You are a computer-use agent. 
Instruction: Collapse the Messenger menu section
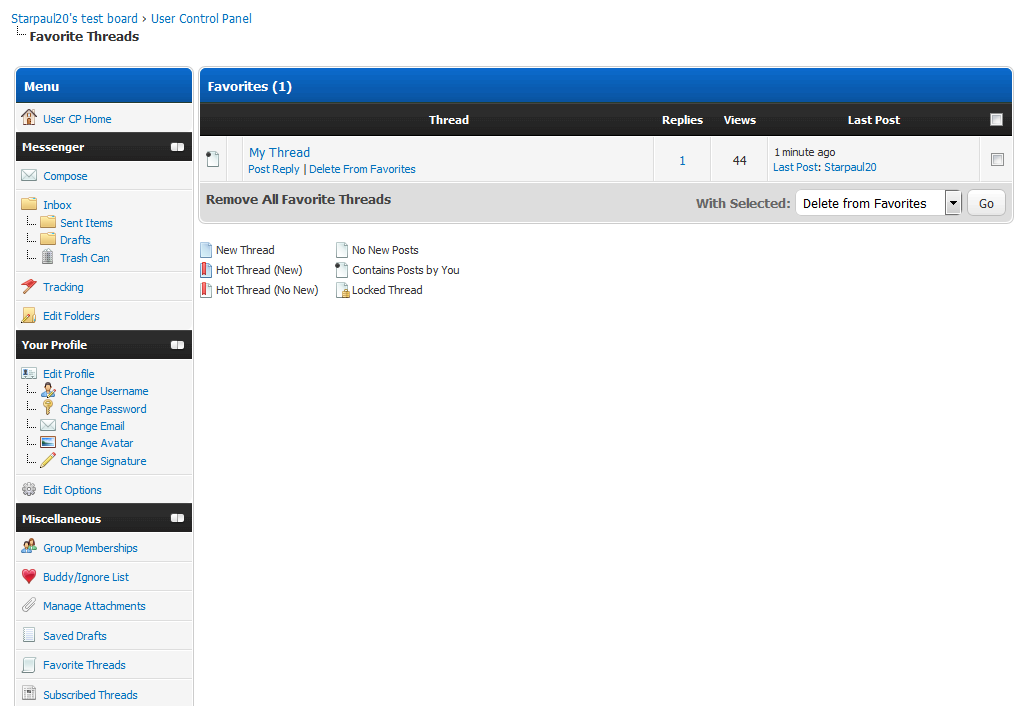point(177,147)
